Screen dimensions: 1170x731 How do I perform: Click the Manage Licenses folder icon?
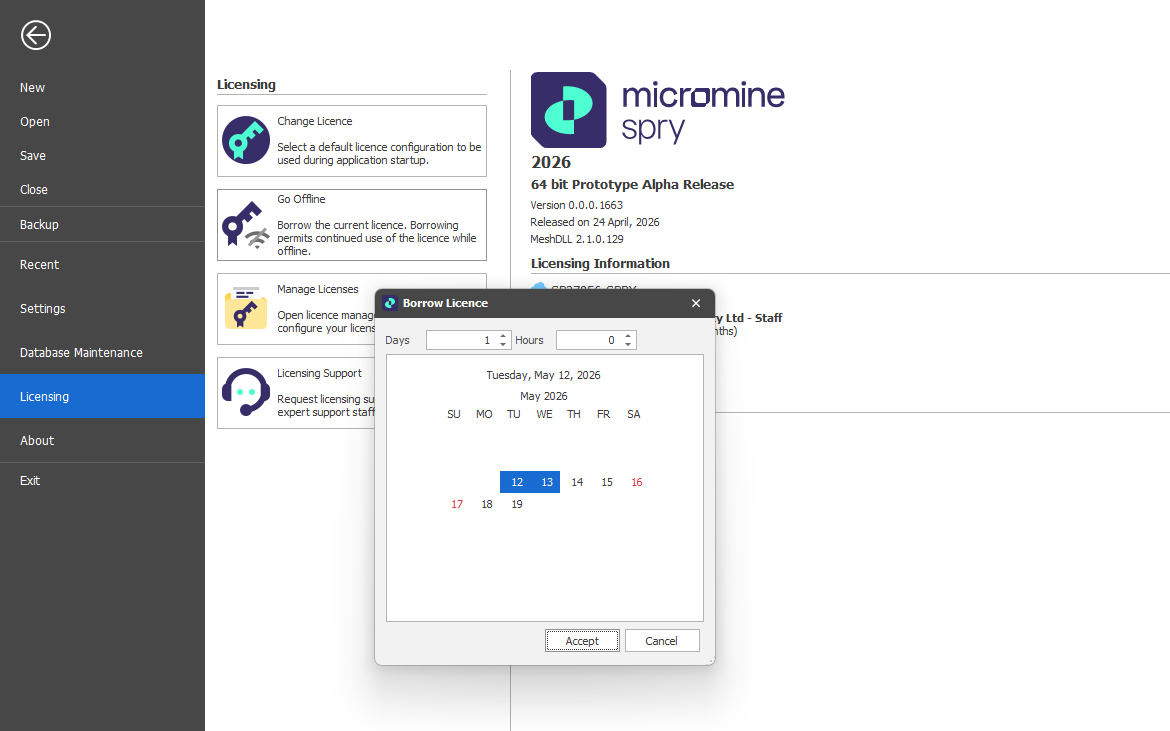[245, 308]
